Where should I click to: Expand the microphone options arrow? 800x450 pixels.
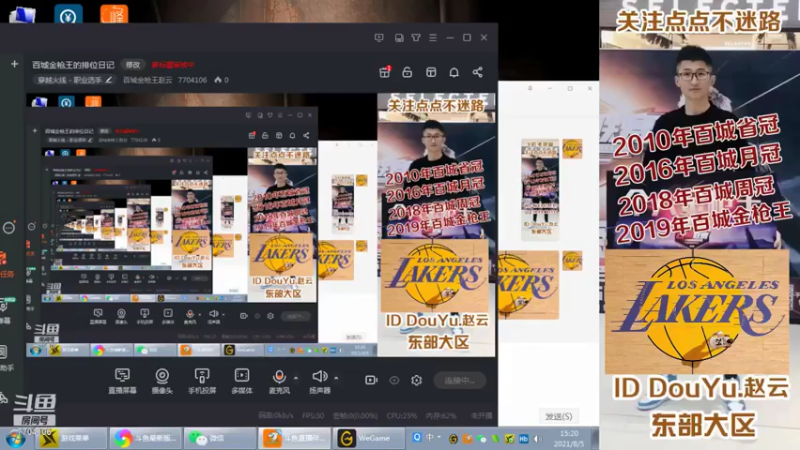click(296, 378)
